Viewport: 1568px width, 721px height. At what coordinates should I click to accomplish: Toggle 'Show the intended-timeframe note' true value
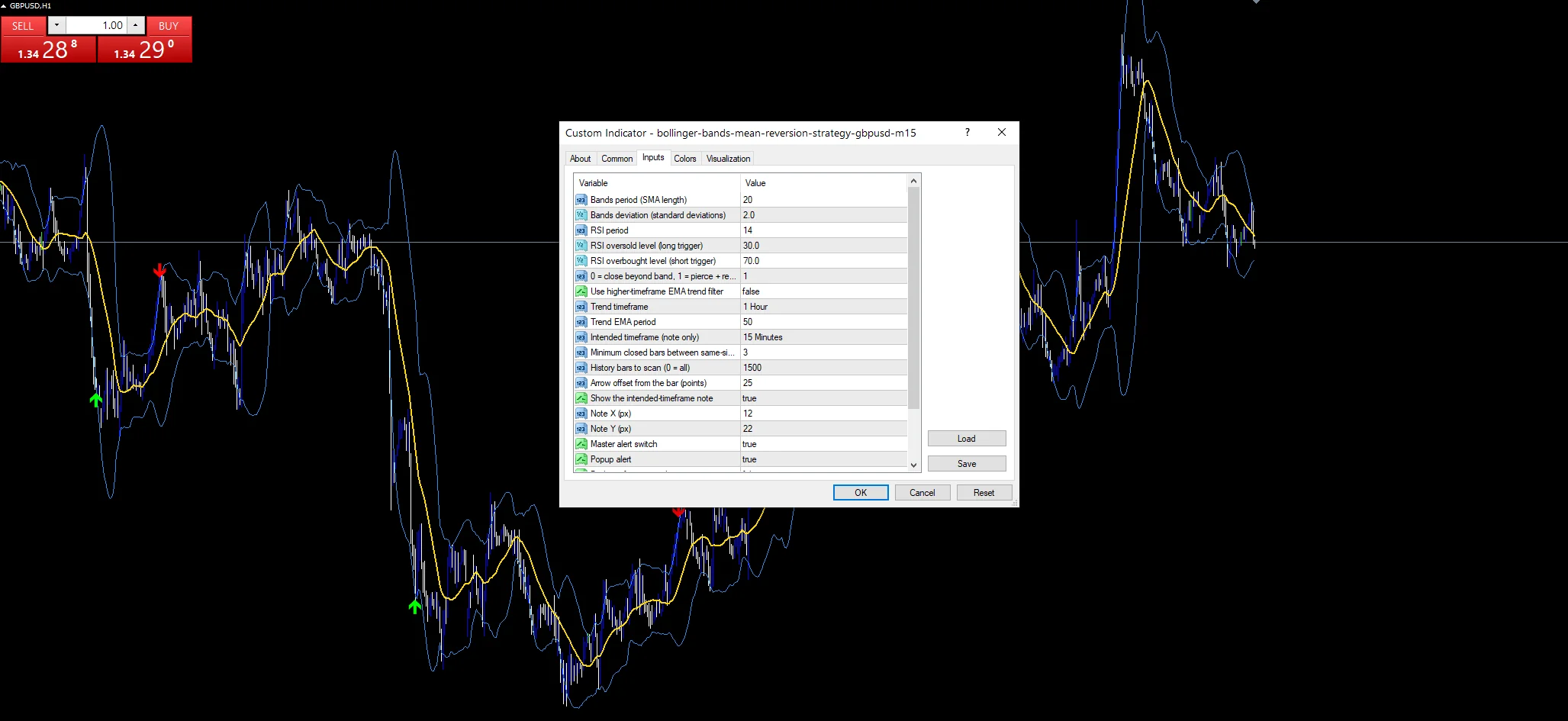coord(823,398)
